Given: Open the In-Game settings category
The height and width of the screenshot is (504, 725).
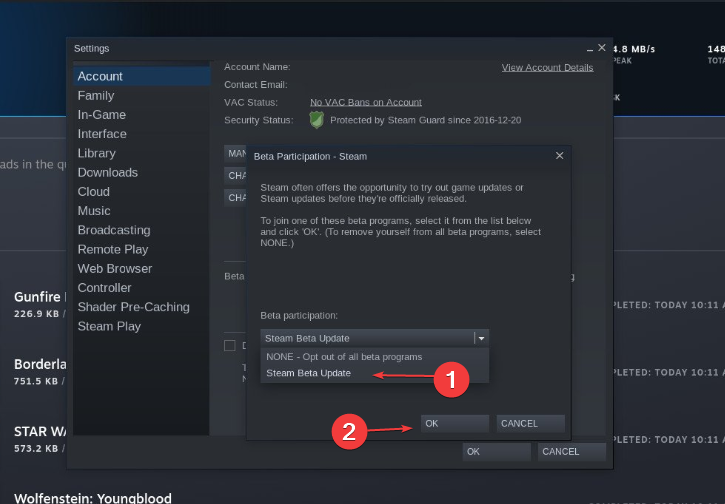Looking at the screenshot, I should (x=142, y=115).
